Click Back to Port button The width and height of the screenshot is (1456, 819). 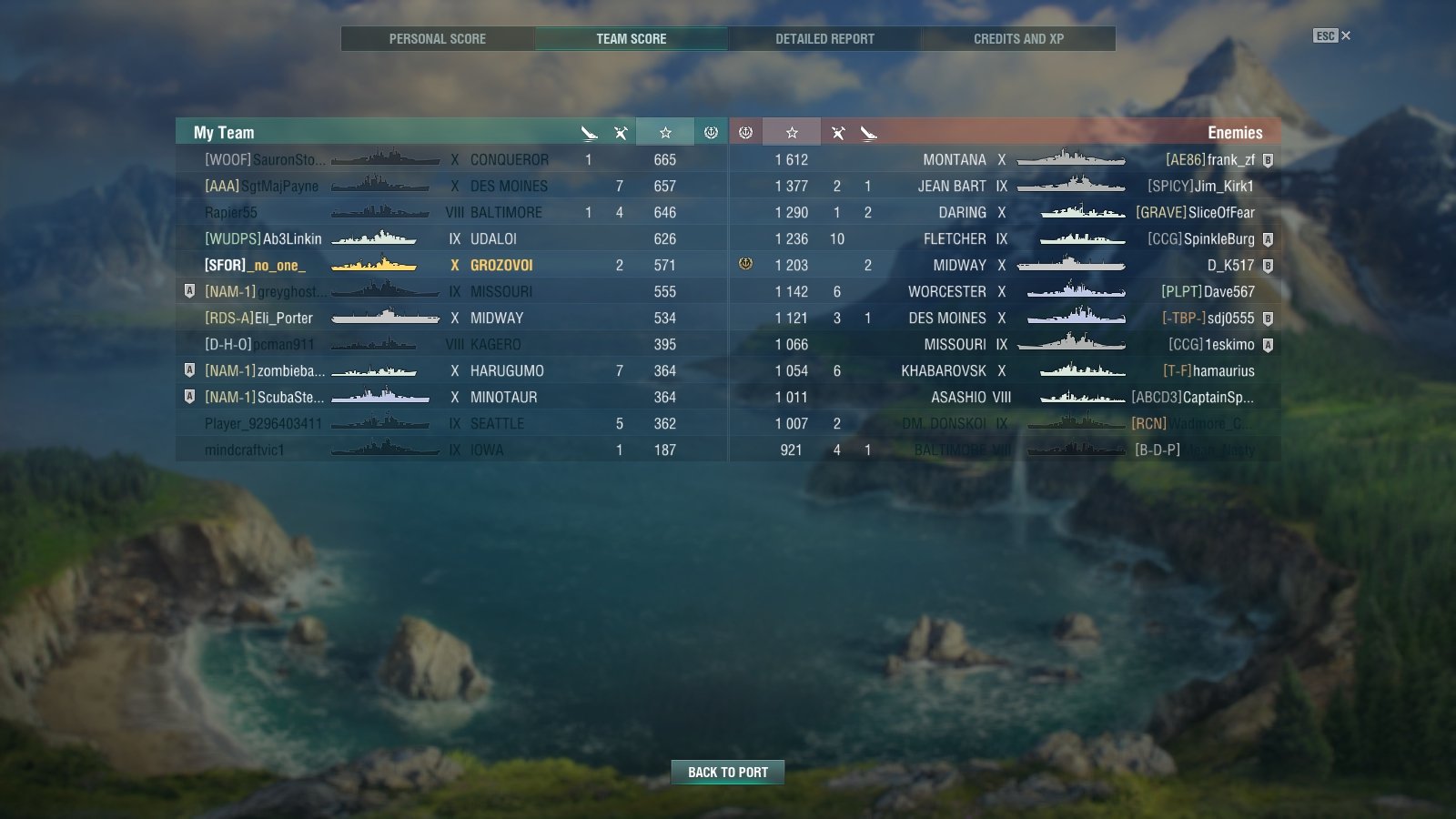[x=728, y=772]
